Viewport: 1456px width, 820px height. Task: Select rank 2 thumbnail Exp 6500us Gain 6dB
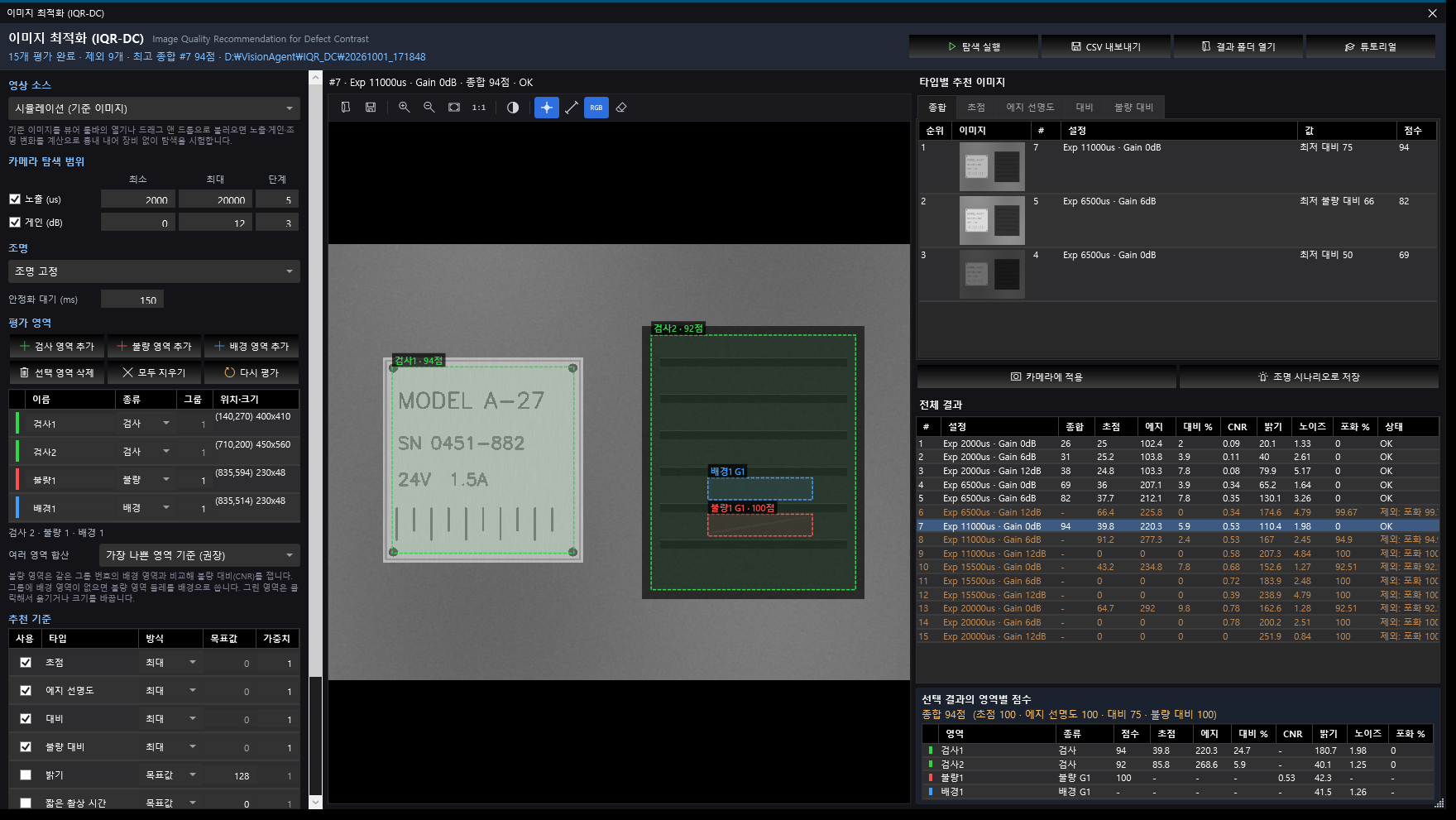coord(992,221)
